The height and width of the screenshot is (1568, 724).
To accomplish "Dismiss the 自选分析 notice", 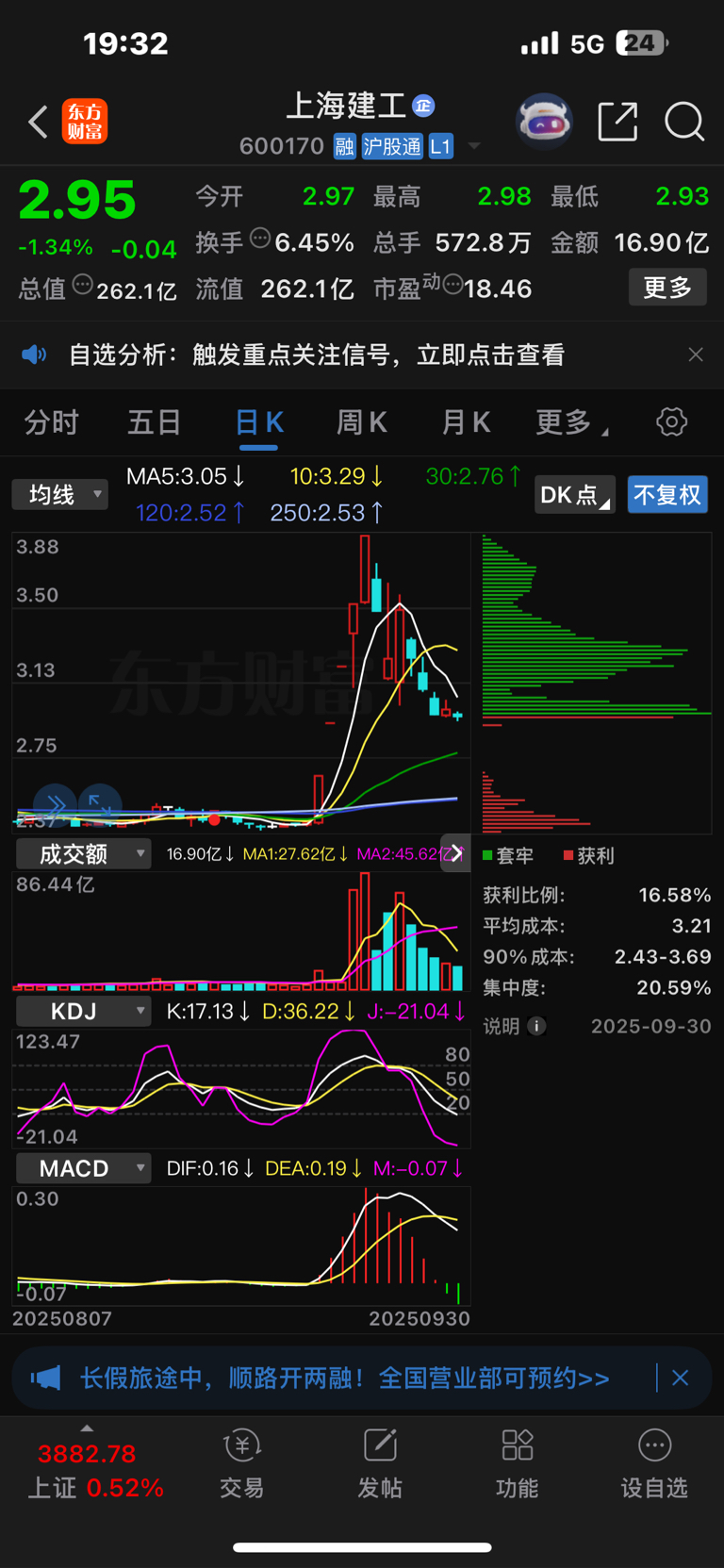I will [696, 355].
